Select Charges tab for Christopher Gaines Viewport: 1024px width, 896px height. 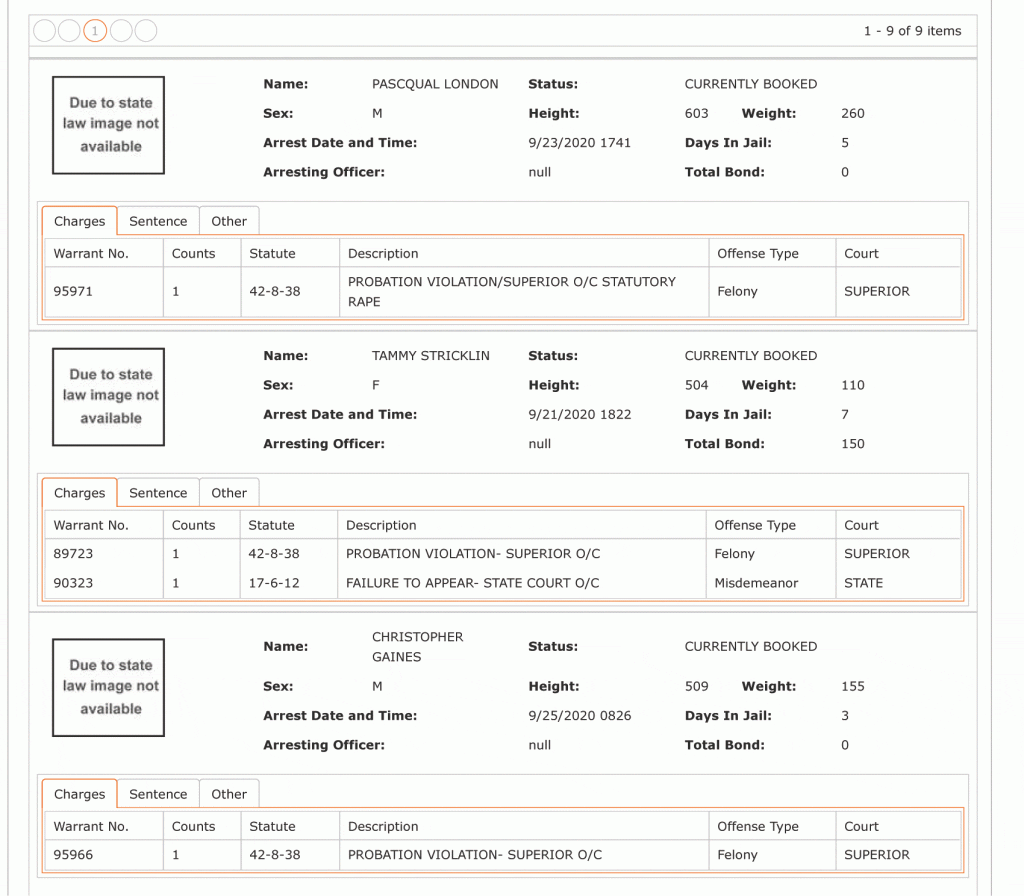click(x=80, y=794)
